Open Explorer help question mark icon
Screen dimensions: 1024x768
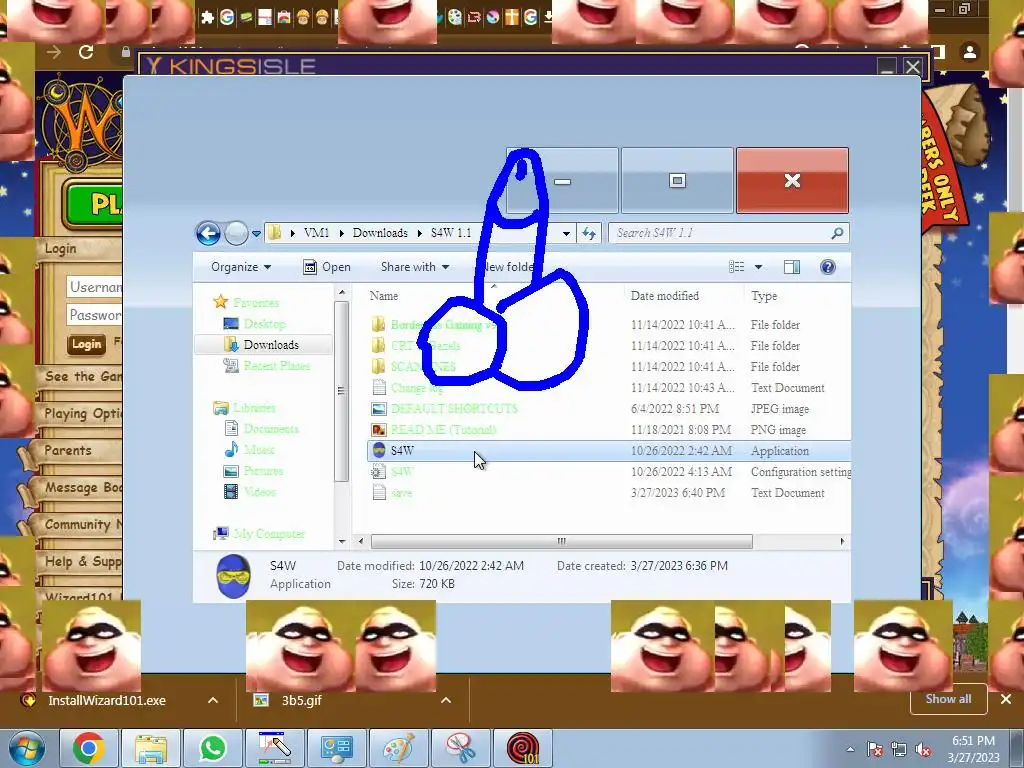coord(827,266)
